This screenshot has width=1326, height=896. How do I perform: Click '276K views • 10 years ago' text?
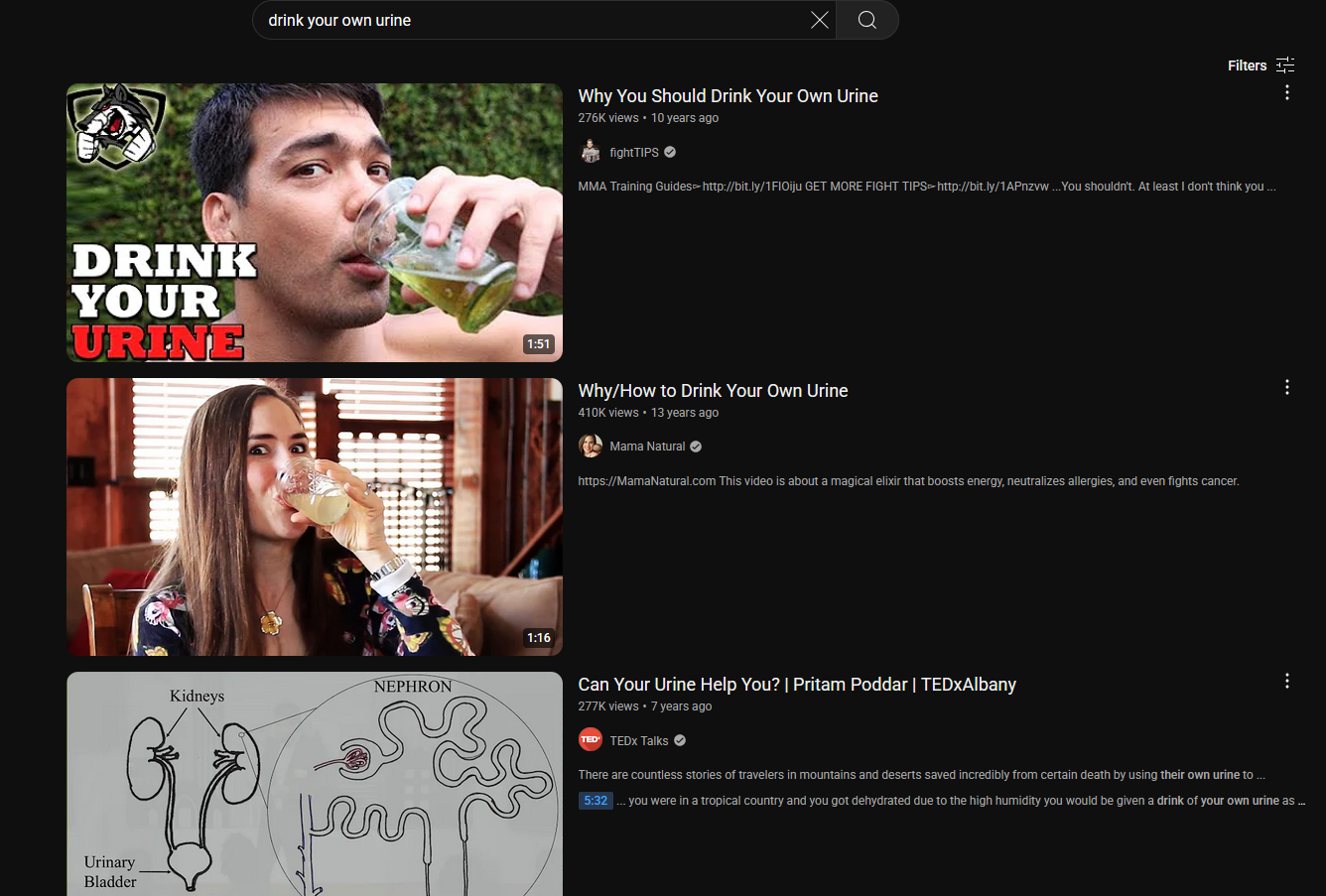pos(648,118)
